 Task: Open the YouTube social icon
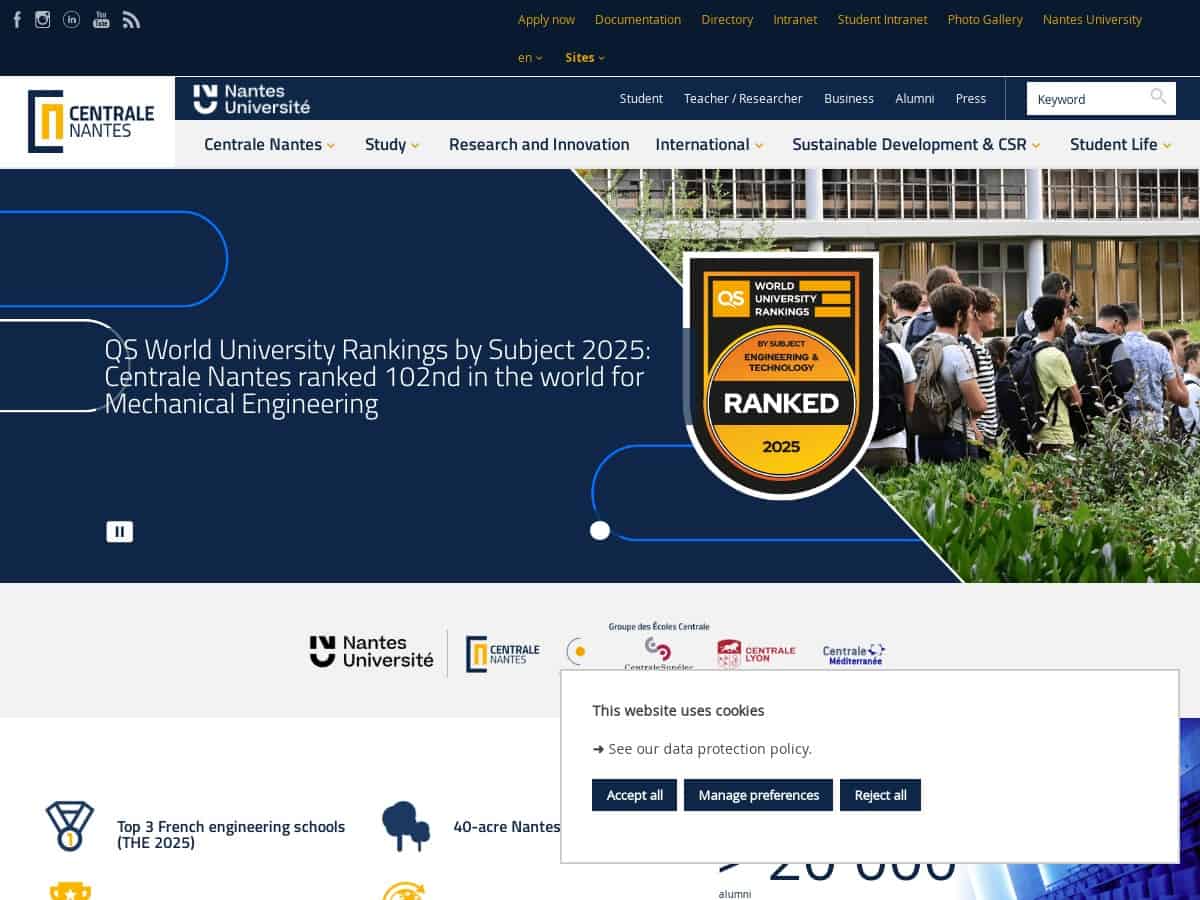[x=101, y=19]
